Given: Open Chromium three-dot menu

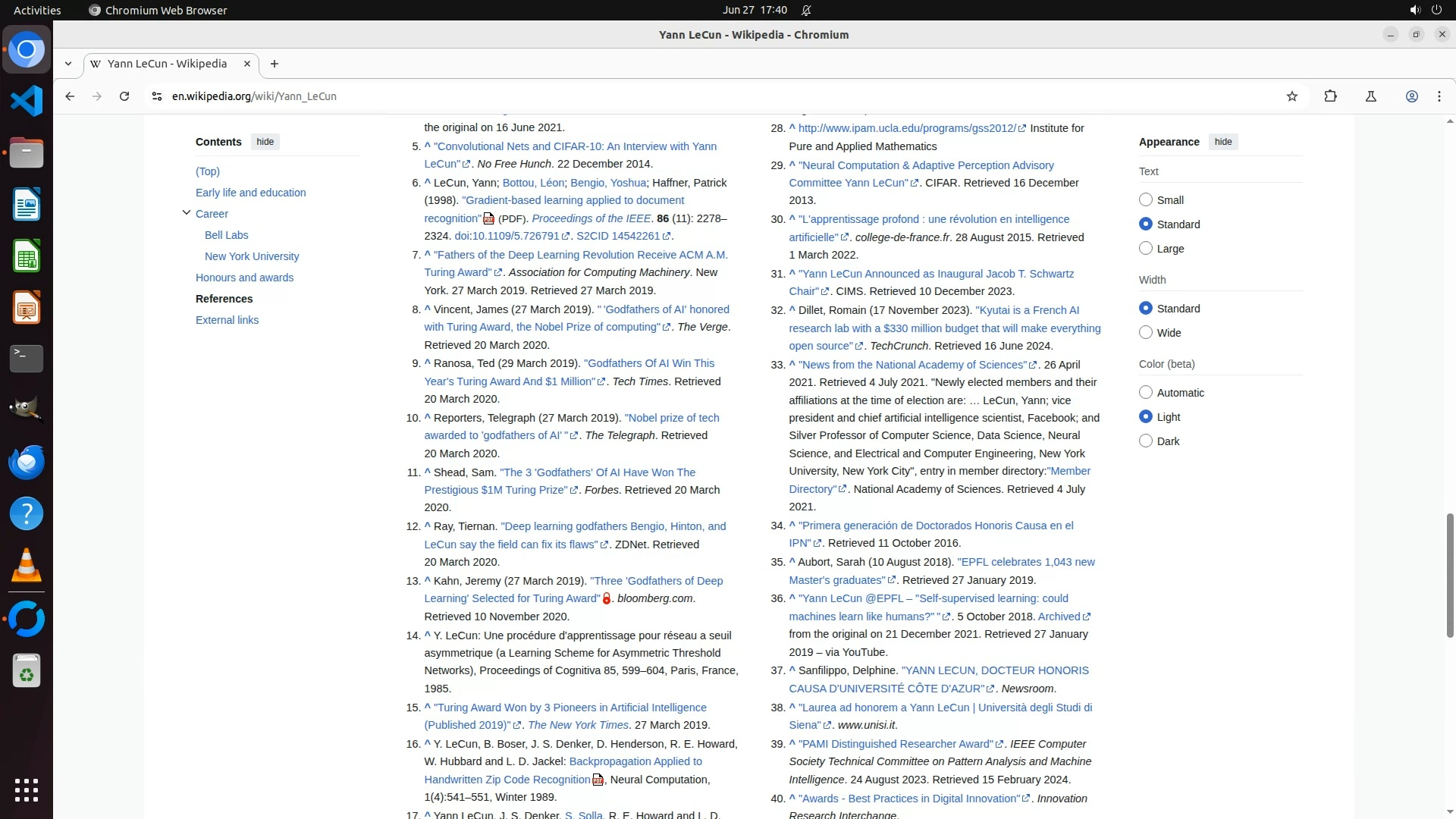Looking at the screenshot, I should point(1439,96).
